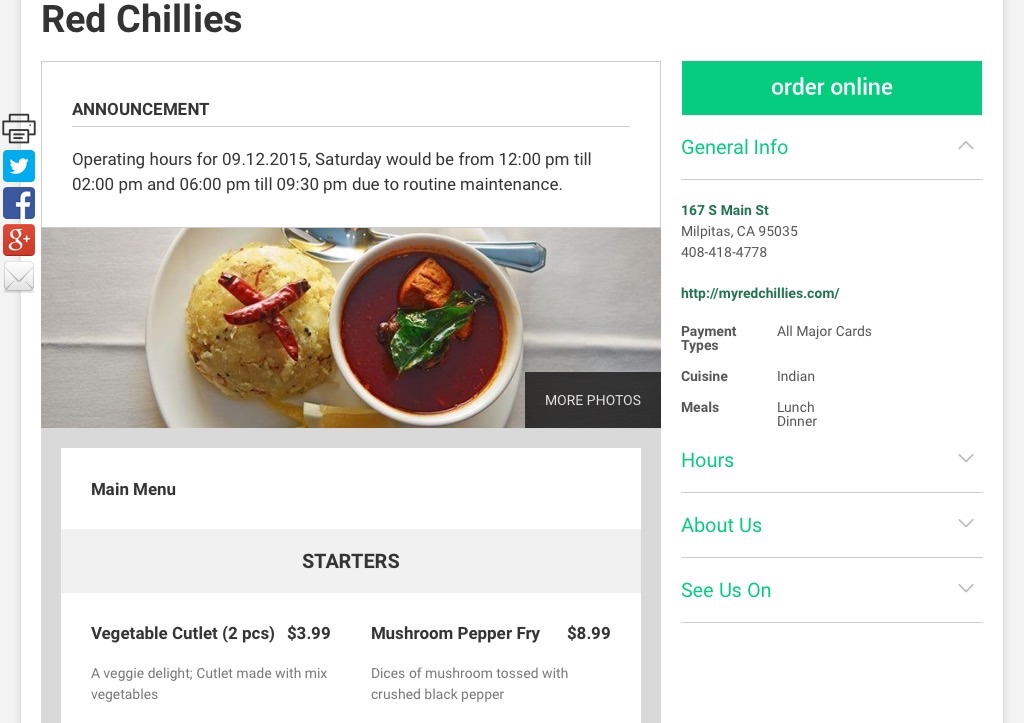Click the print icon in sidebar
Viewport: 1024px width, 723px height.
[19, 129]
